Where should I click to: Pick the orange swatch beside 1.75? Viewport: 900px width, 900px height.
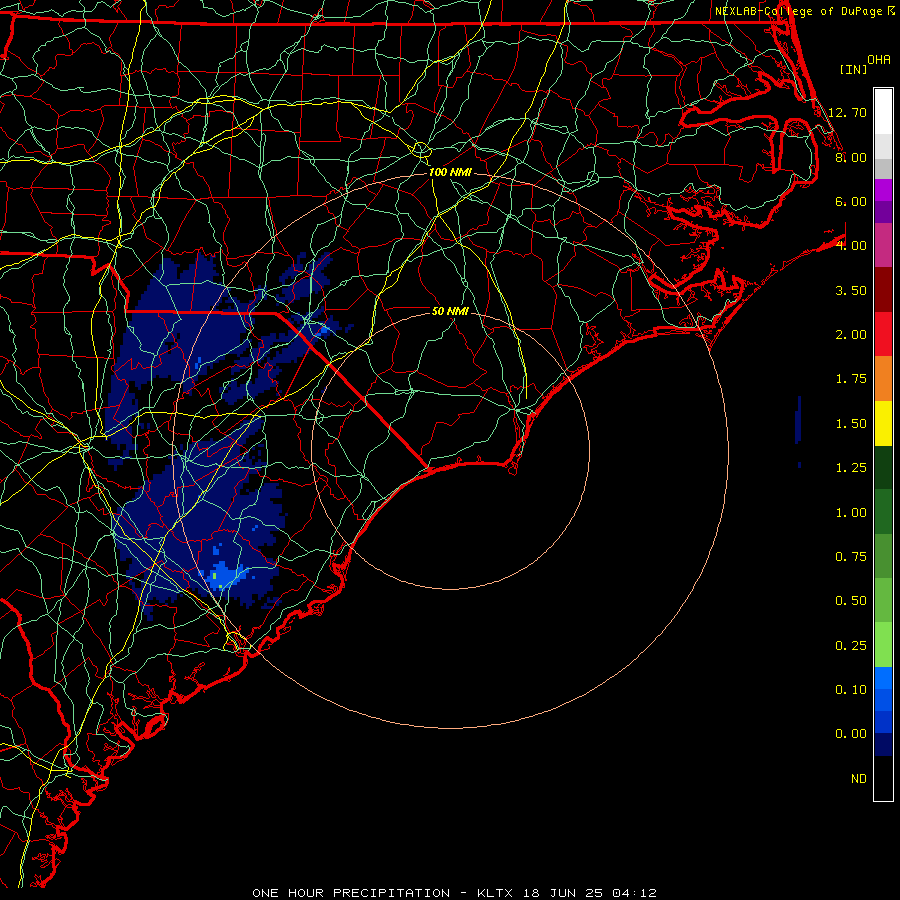(883, 379)
